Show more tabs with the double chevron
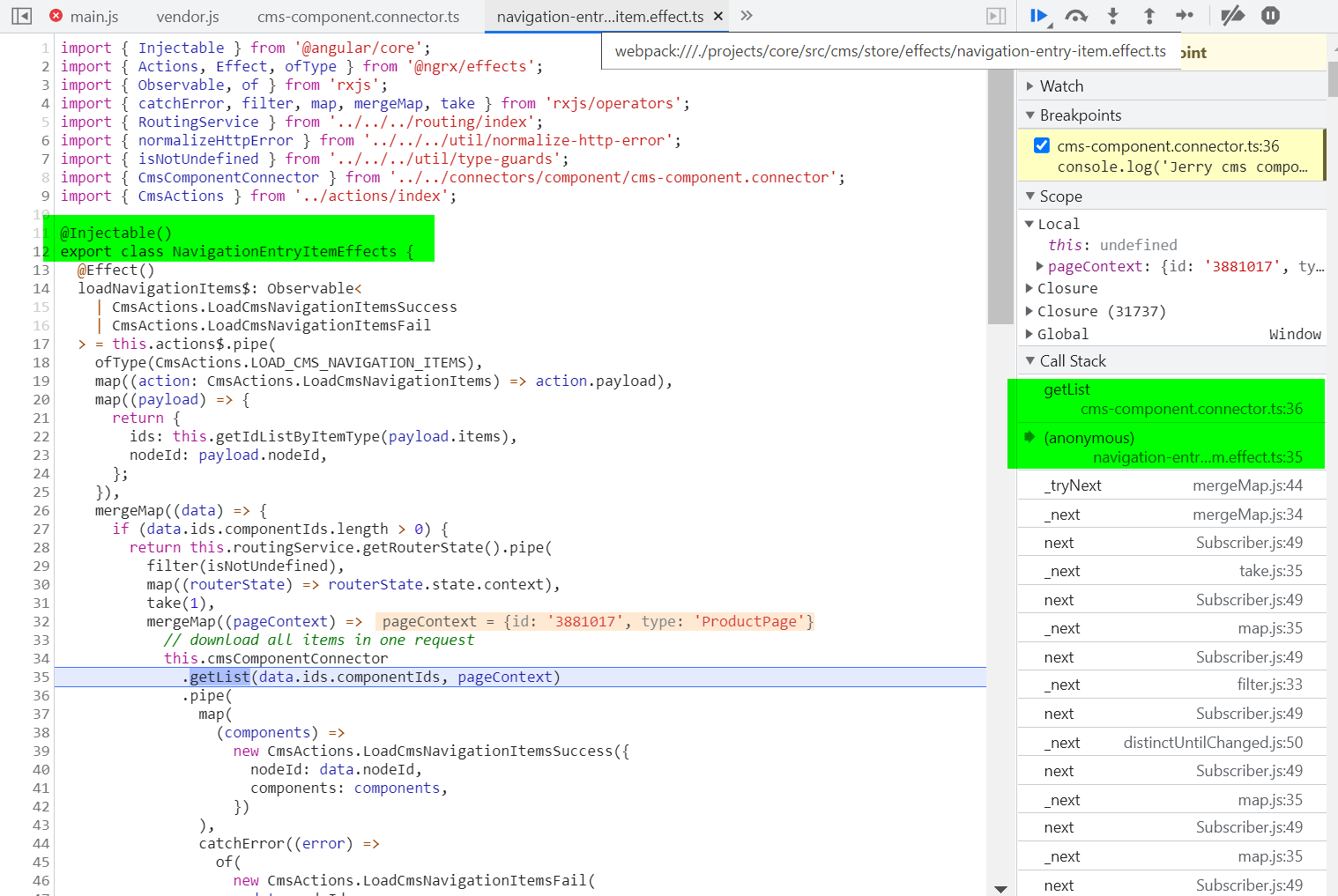 tap(747, 16)
